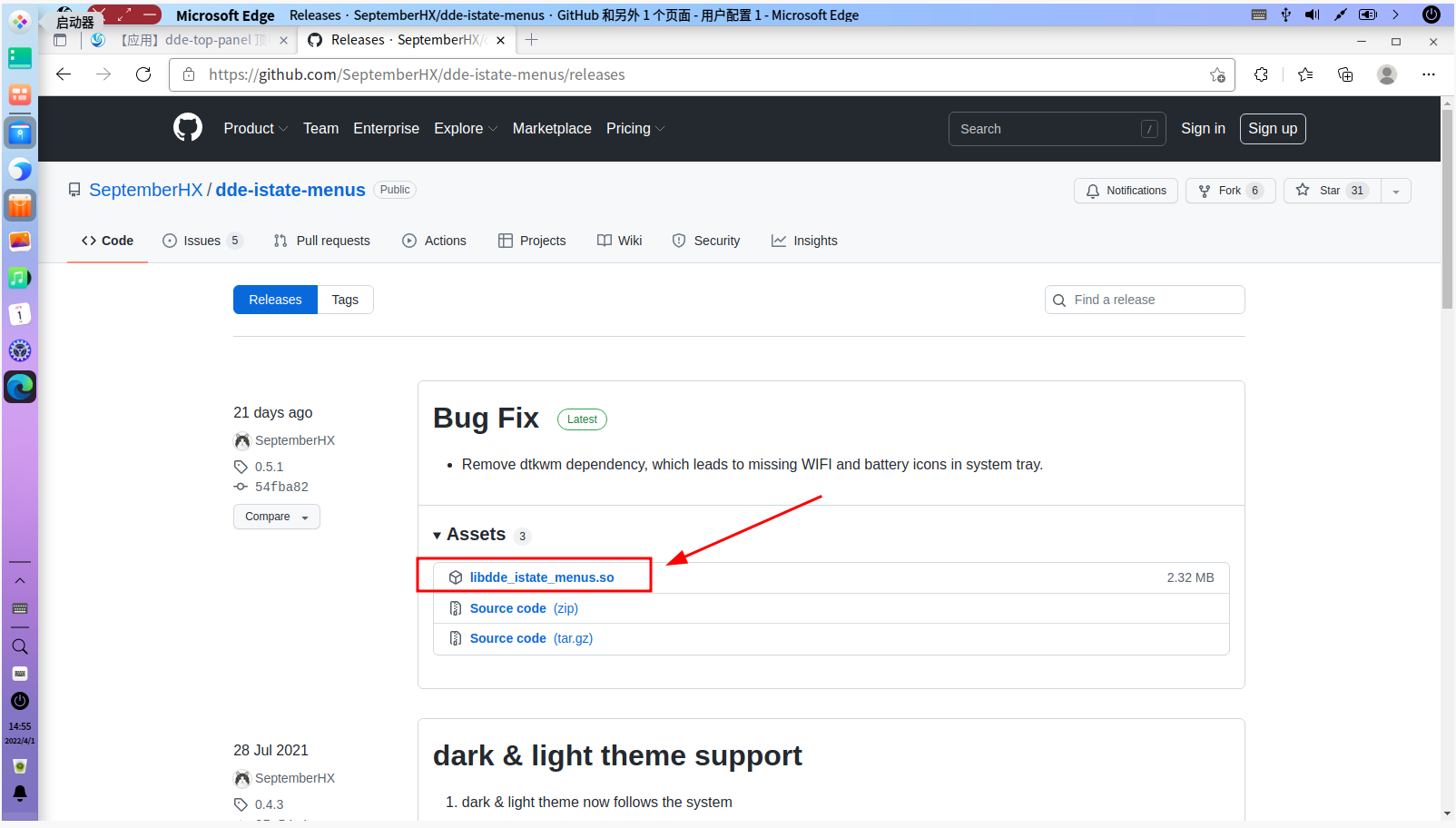Image resolution: width=1456 pixels, height=828 pixels.
Task: Click the power icon in dock
Action: click(20, 701)
